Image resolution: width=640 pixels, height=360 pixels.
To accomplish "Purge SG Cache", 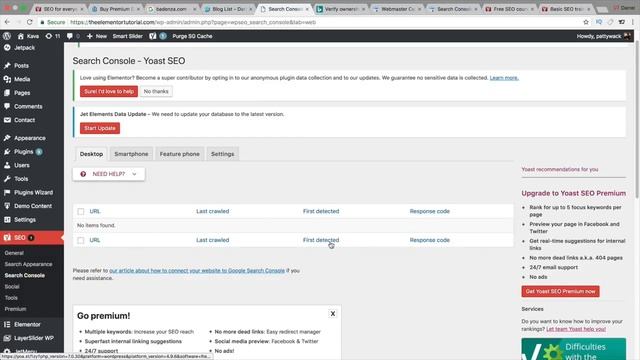I will coord(192,36).
